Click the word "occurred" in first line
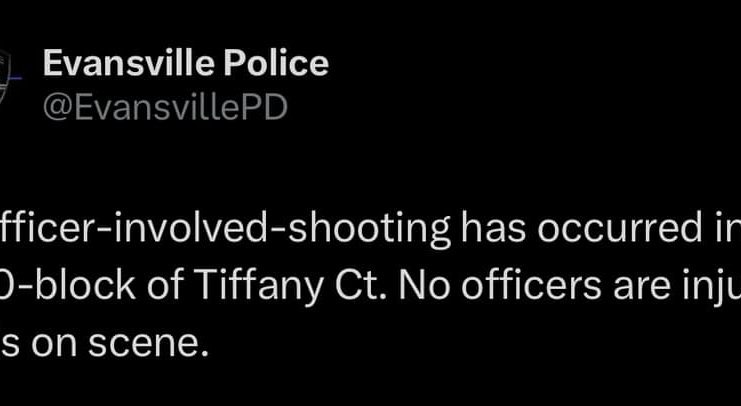 point(608,229)
